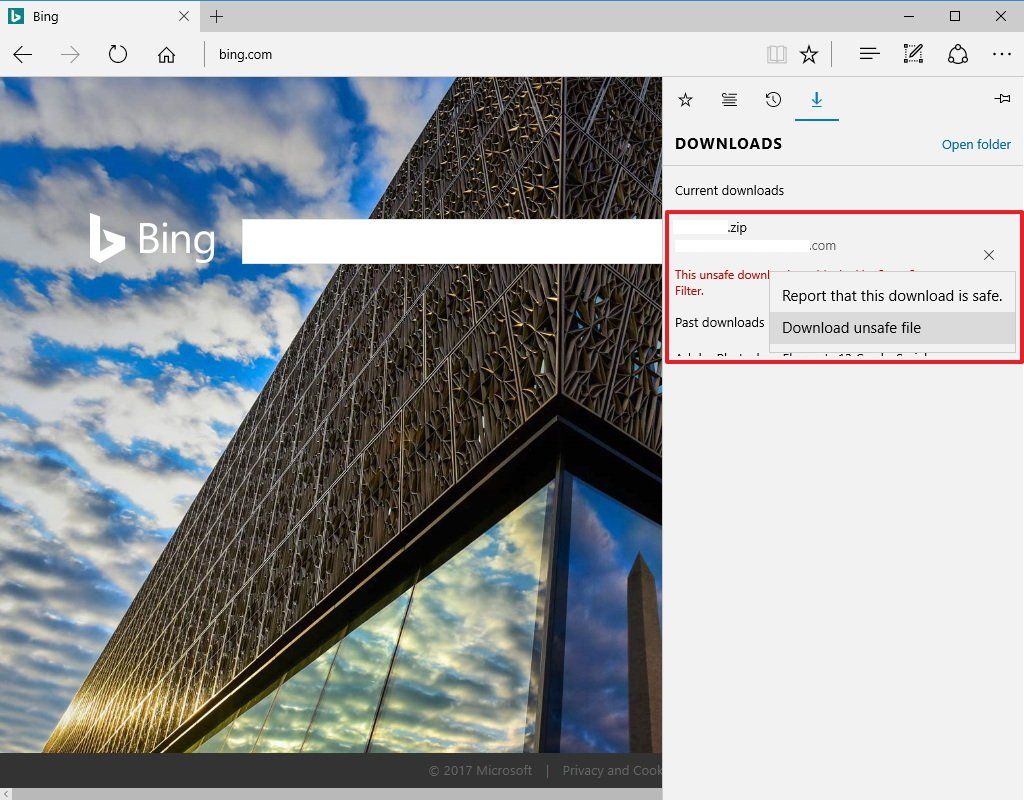Open a new browser tab
Screen dimensions: 1024x800
(216, 16)
